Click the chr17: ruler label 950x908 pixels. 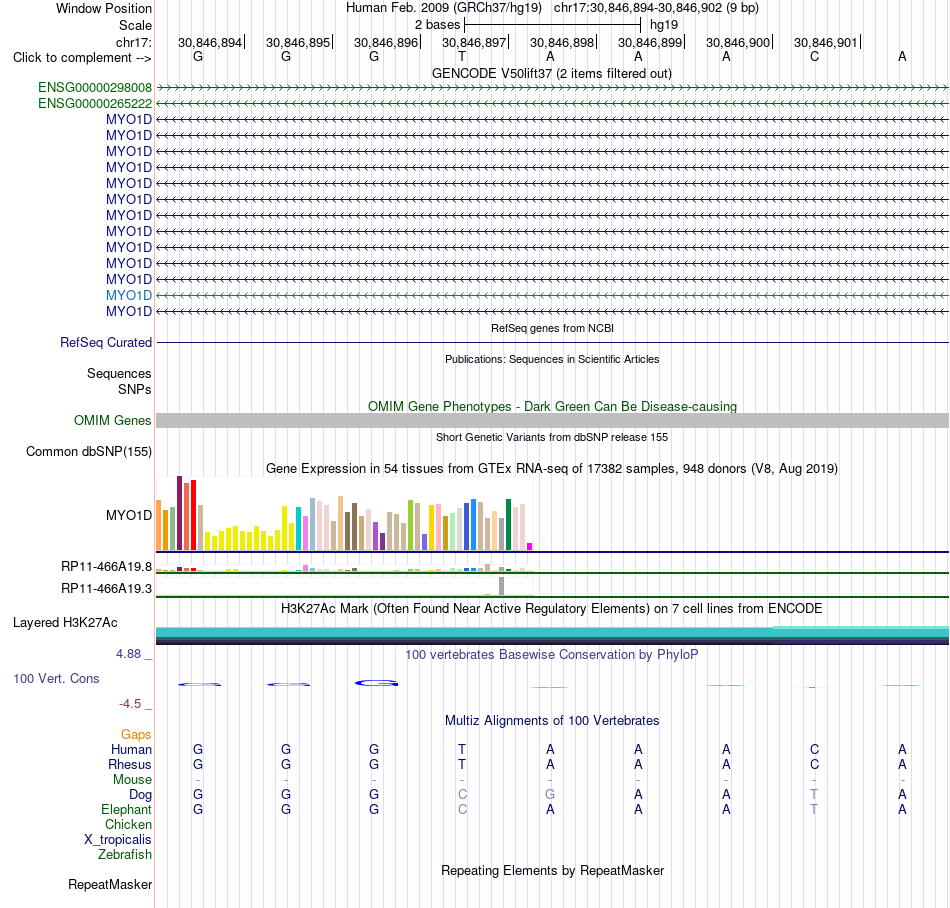pyautogui.click(x=134, y=43)
